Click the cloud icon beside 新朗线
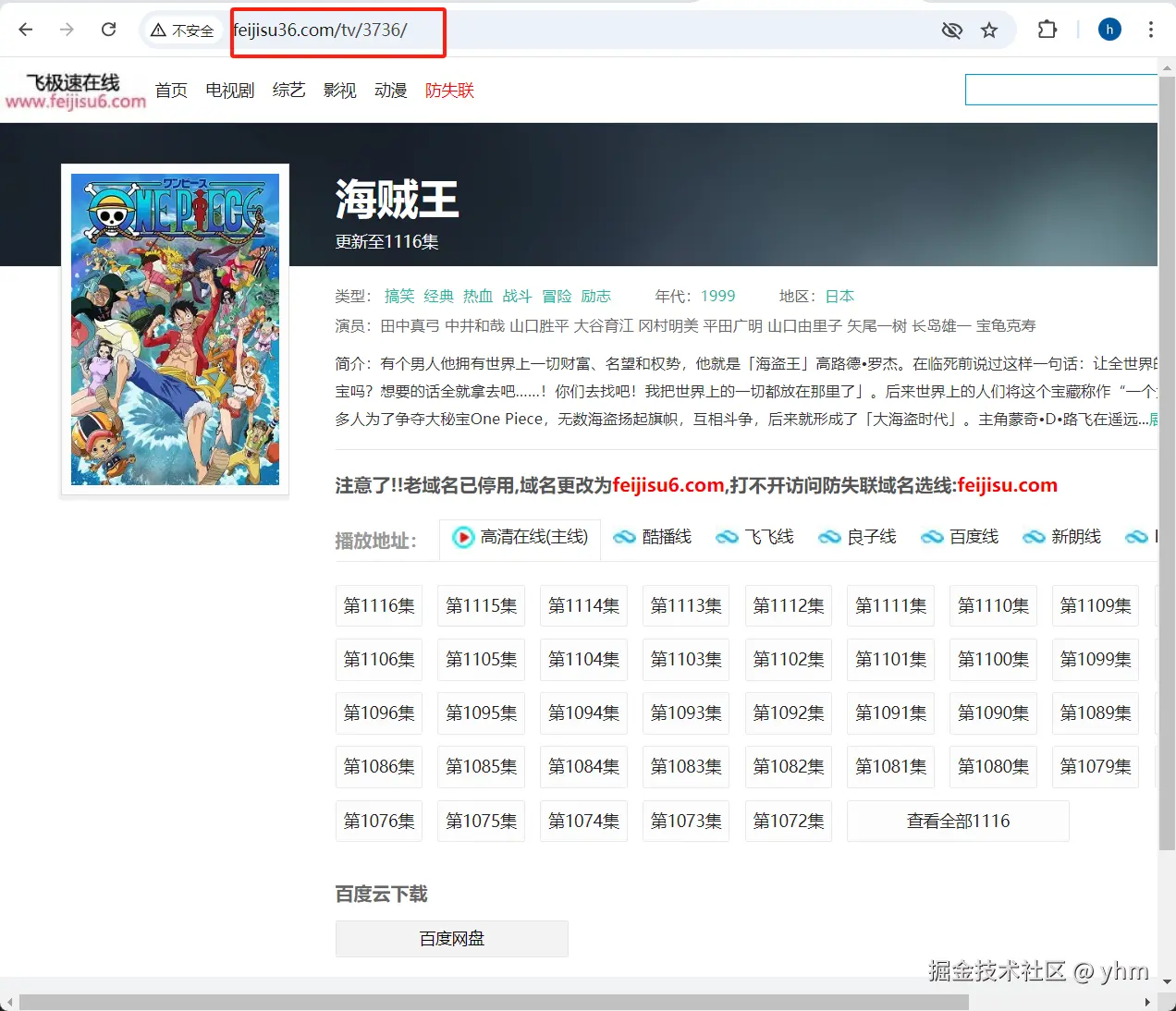The image size is (1176, 1011). coord(1034,537)
